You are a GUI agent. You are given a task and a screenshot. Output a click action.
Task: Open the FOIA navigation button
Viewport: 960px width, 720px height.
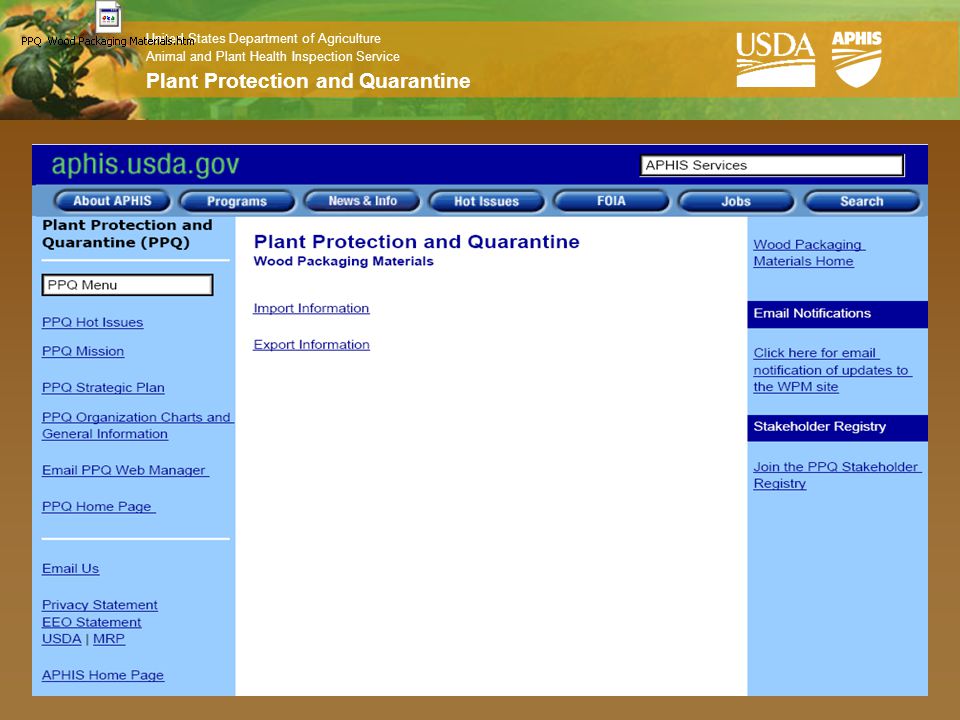(x=611, y=201)
